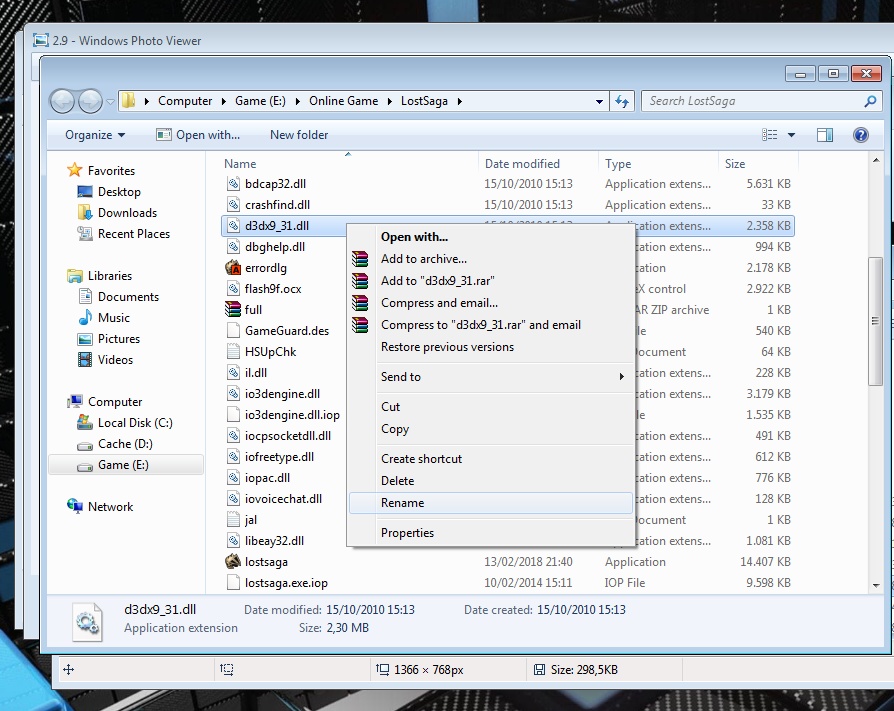Open the Help question mark icon
The image size is (894, 711).
(860, 135)
